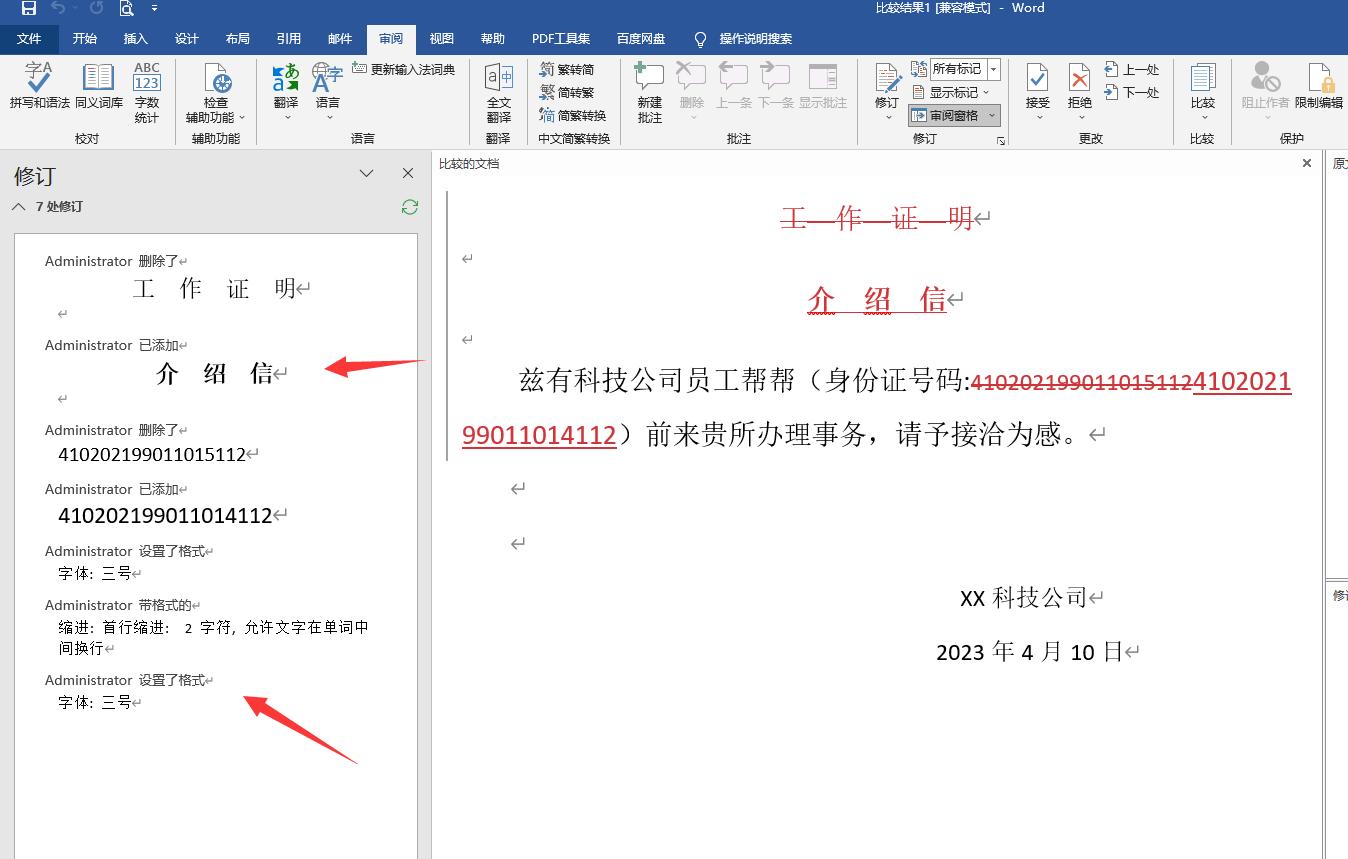Insert a 新建批注 new comment
Image resolution: width=1348 pixels, height=859 pixels.
(x=648, y=90)
